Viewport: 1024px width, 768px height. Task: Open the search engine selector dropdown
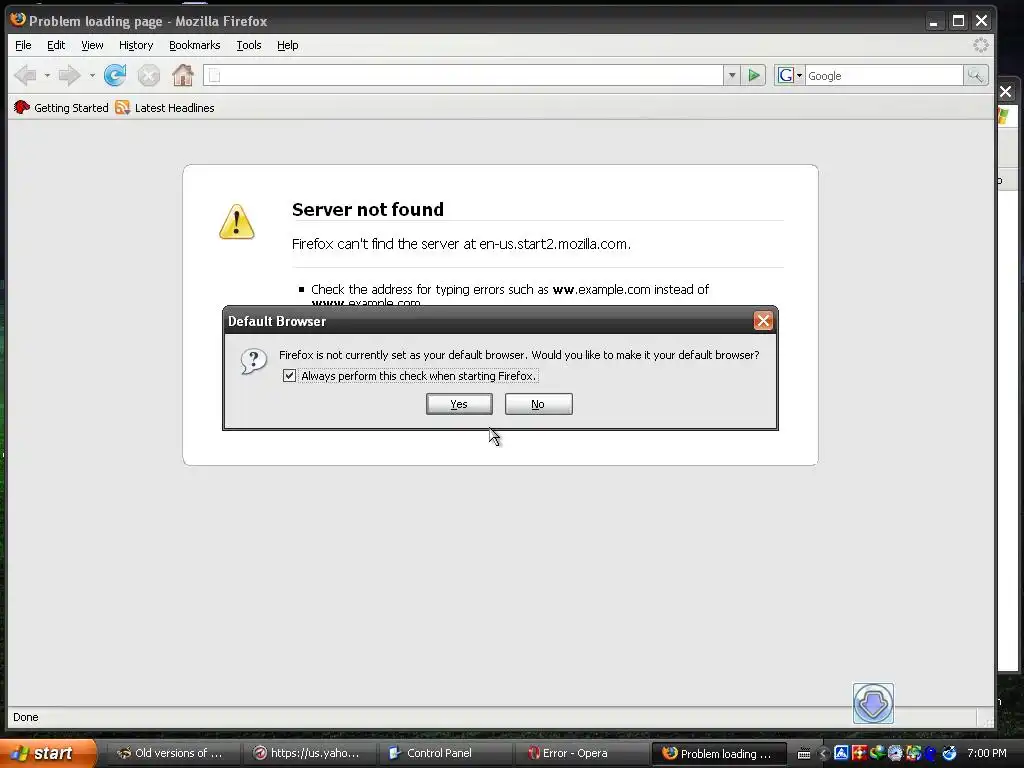[x=790, y=76]
